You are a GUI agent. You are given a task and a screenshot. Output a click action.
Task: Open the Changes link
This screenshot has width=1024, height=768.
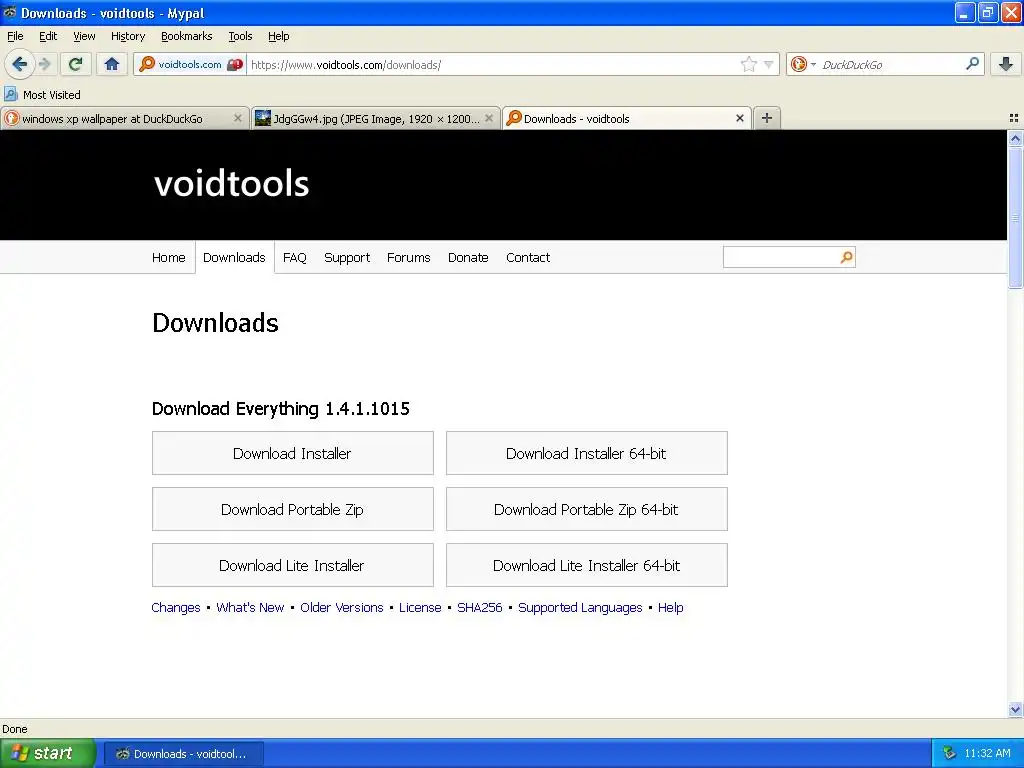point(176,607)
